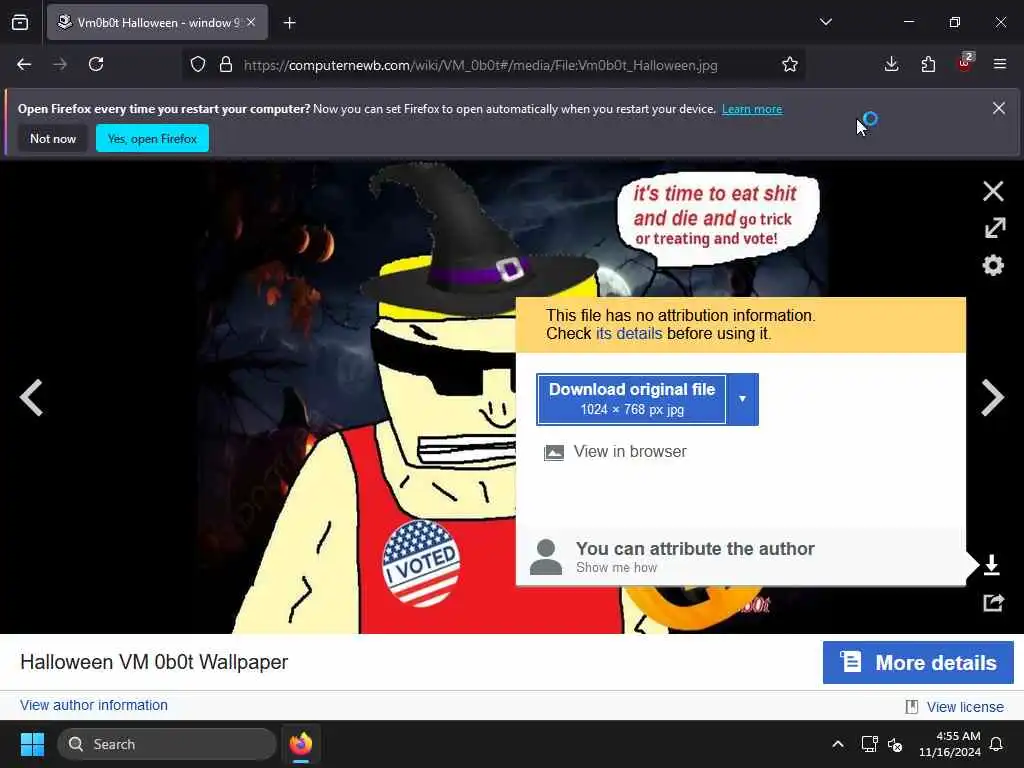Open a new tab with plus button
This screenshot has width=1024, height=768.
tap(289, 23)
